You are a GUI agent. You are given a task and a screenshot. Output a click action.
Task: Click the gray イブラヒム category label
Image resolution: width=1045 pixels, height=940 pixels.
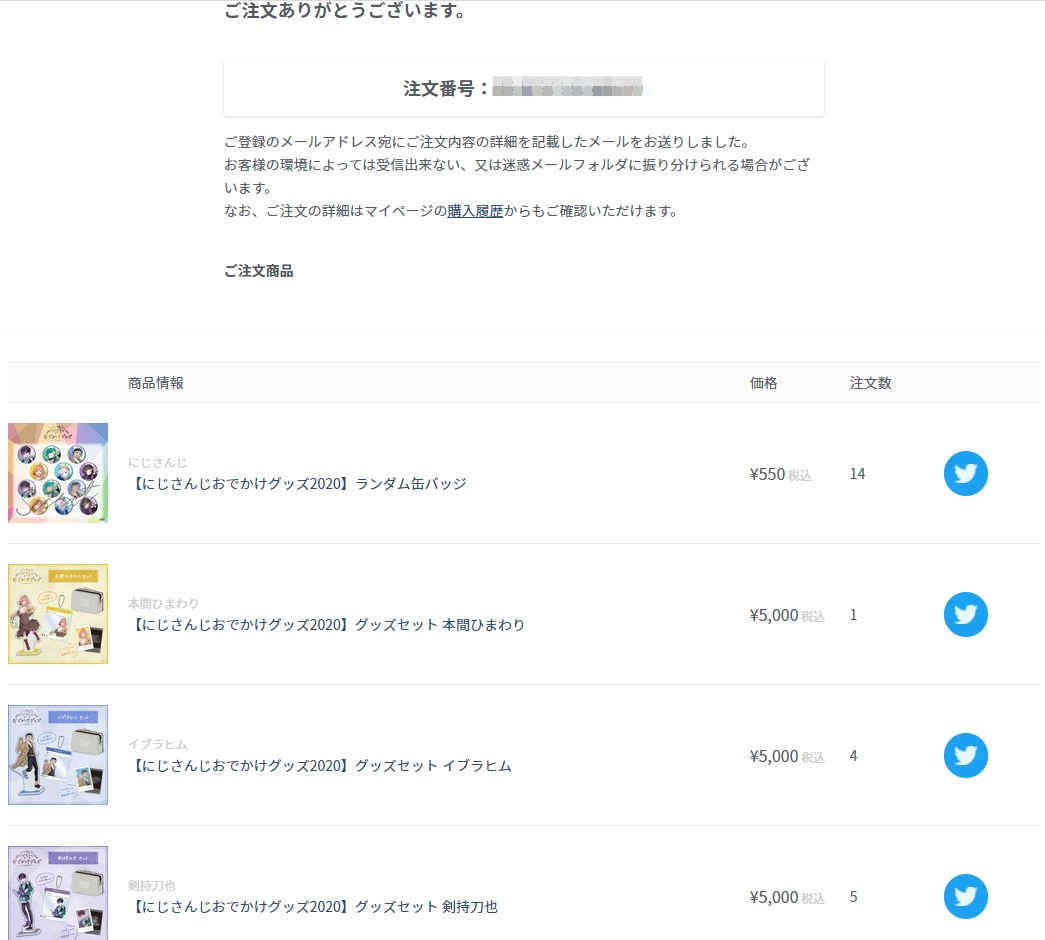[x=158, y=745]
